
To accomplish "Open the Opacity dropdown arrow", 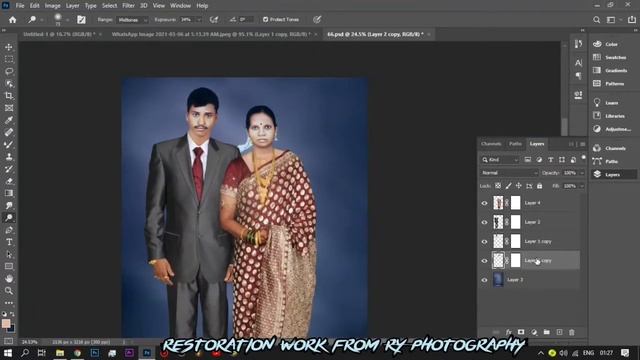I will tap(582, 173).
